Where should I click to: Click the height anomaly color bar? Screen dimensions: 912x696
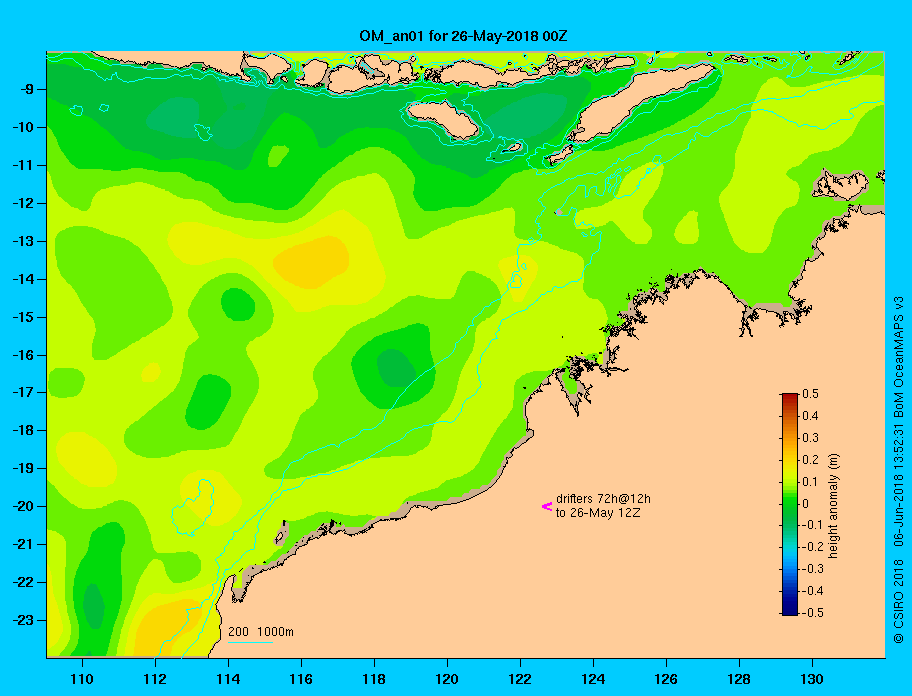790,504
